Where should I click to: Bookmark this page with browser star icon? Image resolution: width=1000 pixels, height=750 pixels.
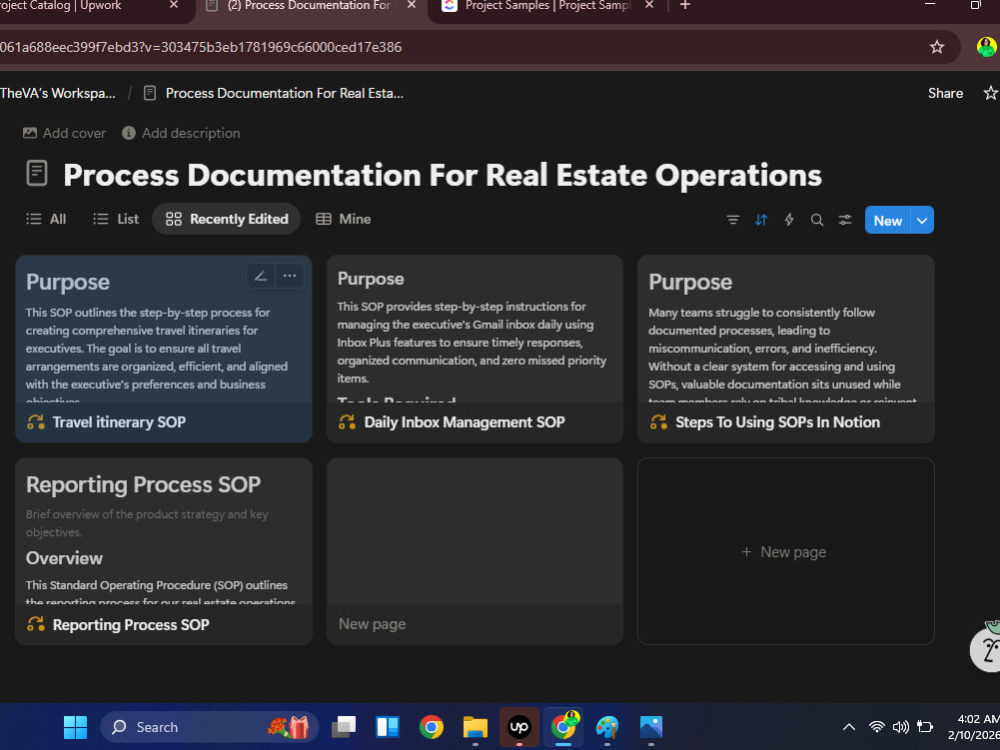[936, 47]
